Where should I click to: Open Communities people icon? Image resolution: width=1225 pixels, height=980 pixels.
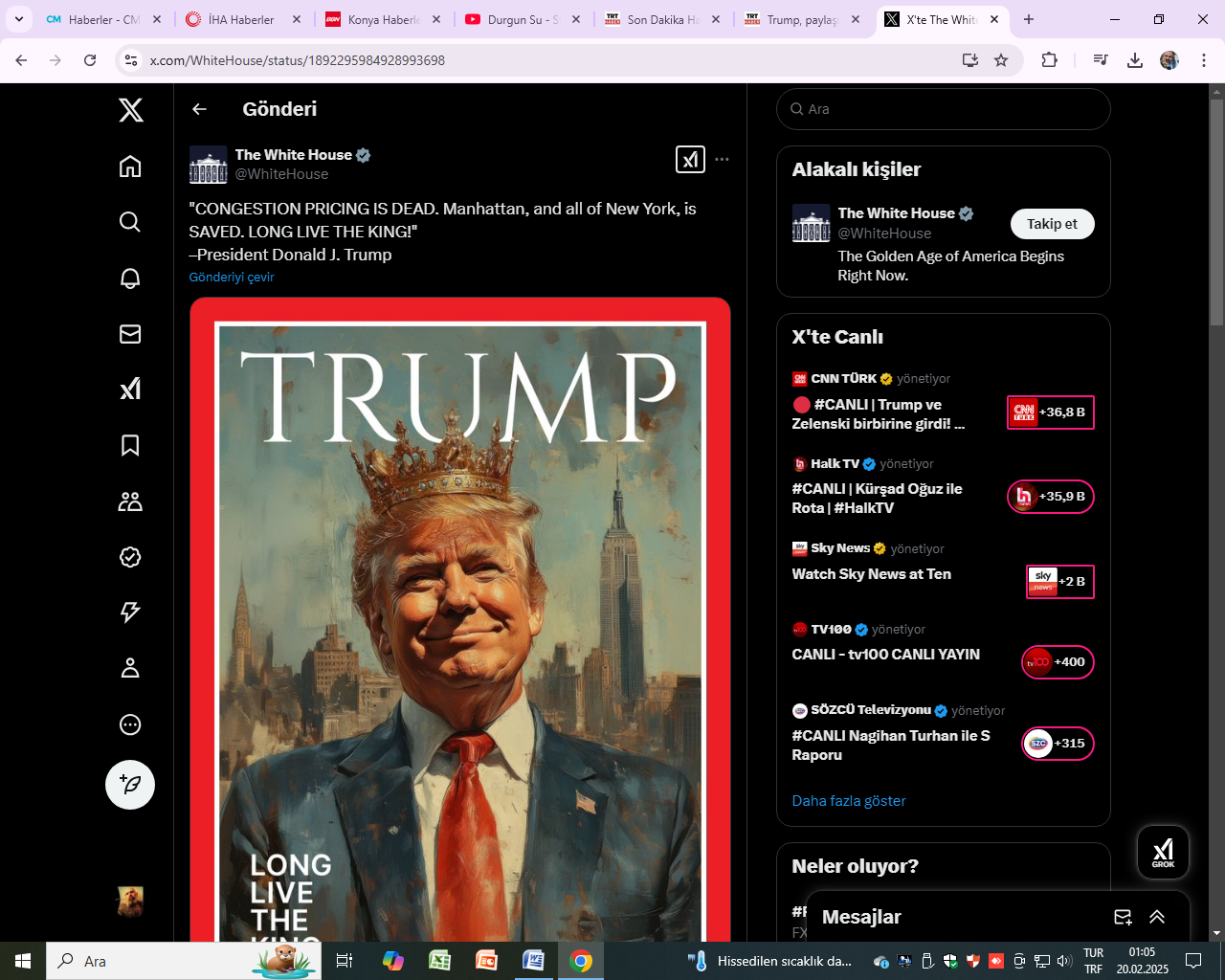click(130, 501)
